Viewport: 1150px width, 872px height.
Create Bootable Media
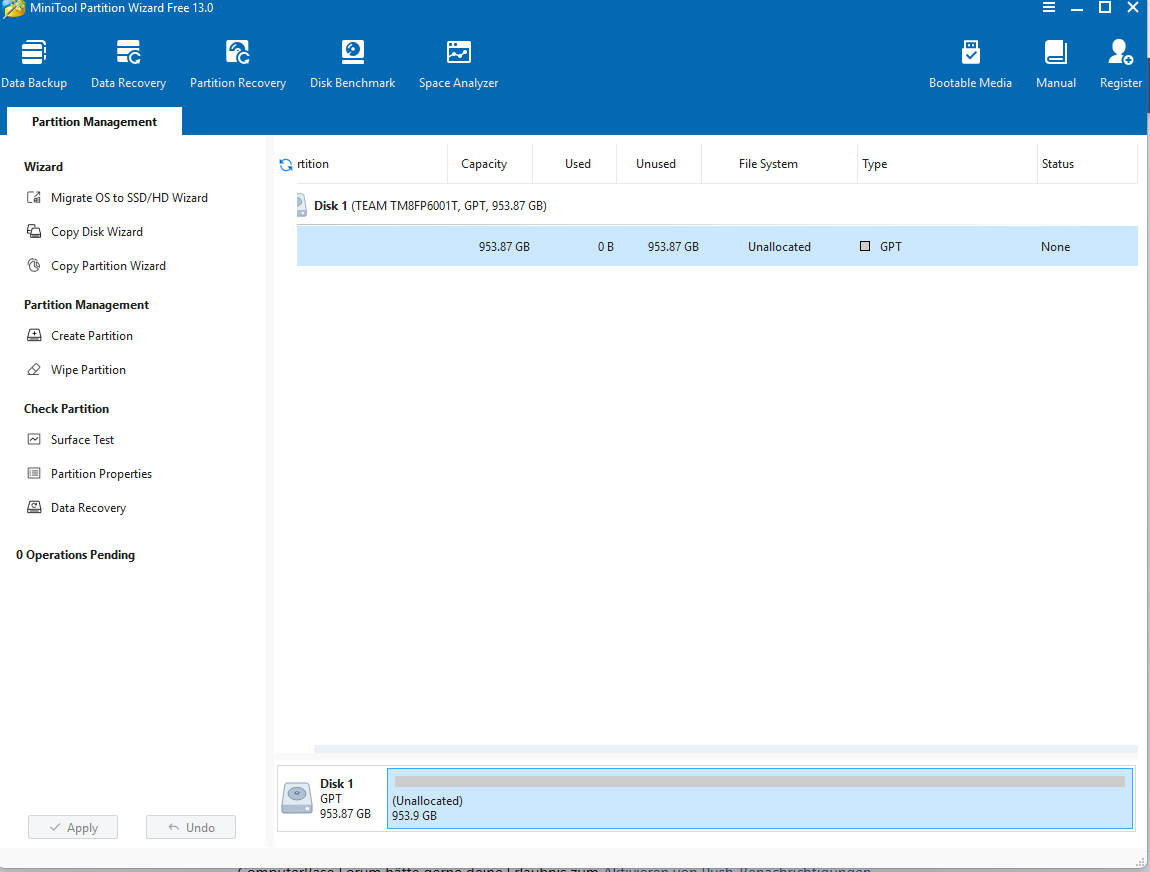970,64
